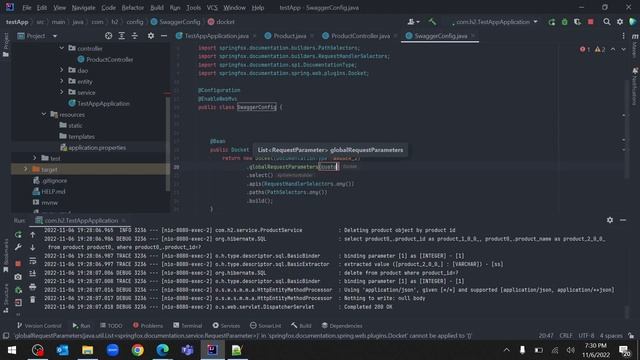Close the SwaggerConfig.java tab
This screenshot has height=360, width=640.
tap(473, 36)
